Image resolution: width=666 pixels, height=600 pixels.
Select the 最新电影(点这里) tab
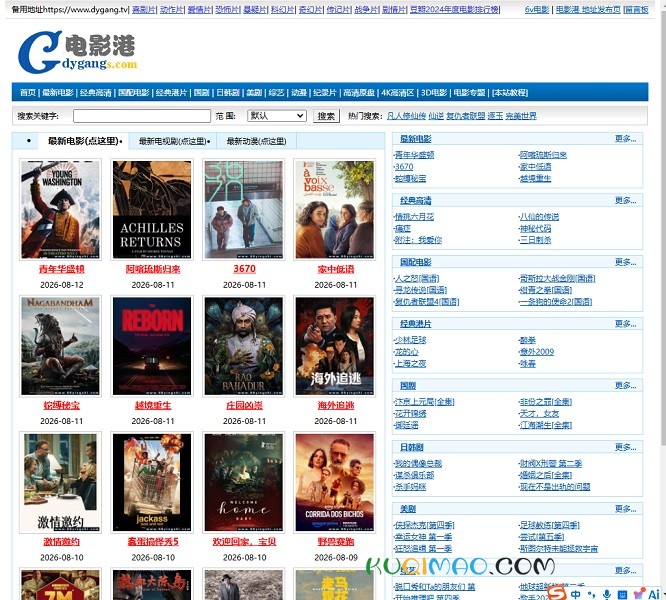84,141
